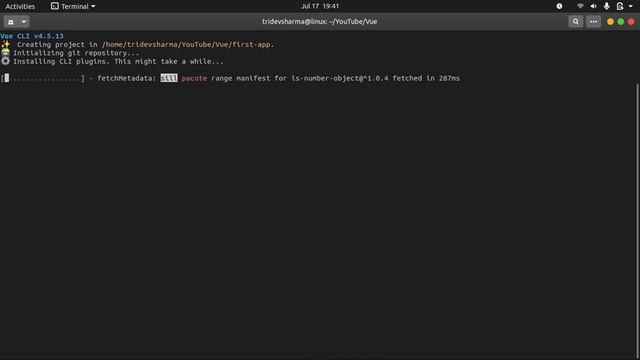The image size is (640, 360).
Task: Open a new terminal tab
Action: (x=11, y=22)
